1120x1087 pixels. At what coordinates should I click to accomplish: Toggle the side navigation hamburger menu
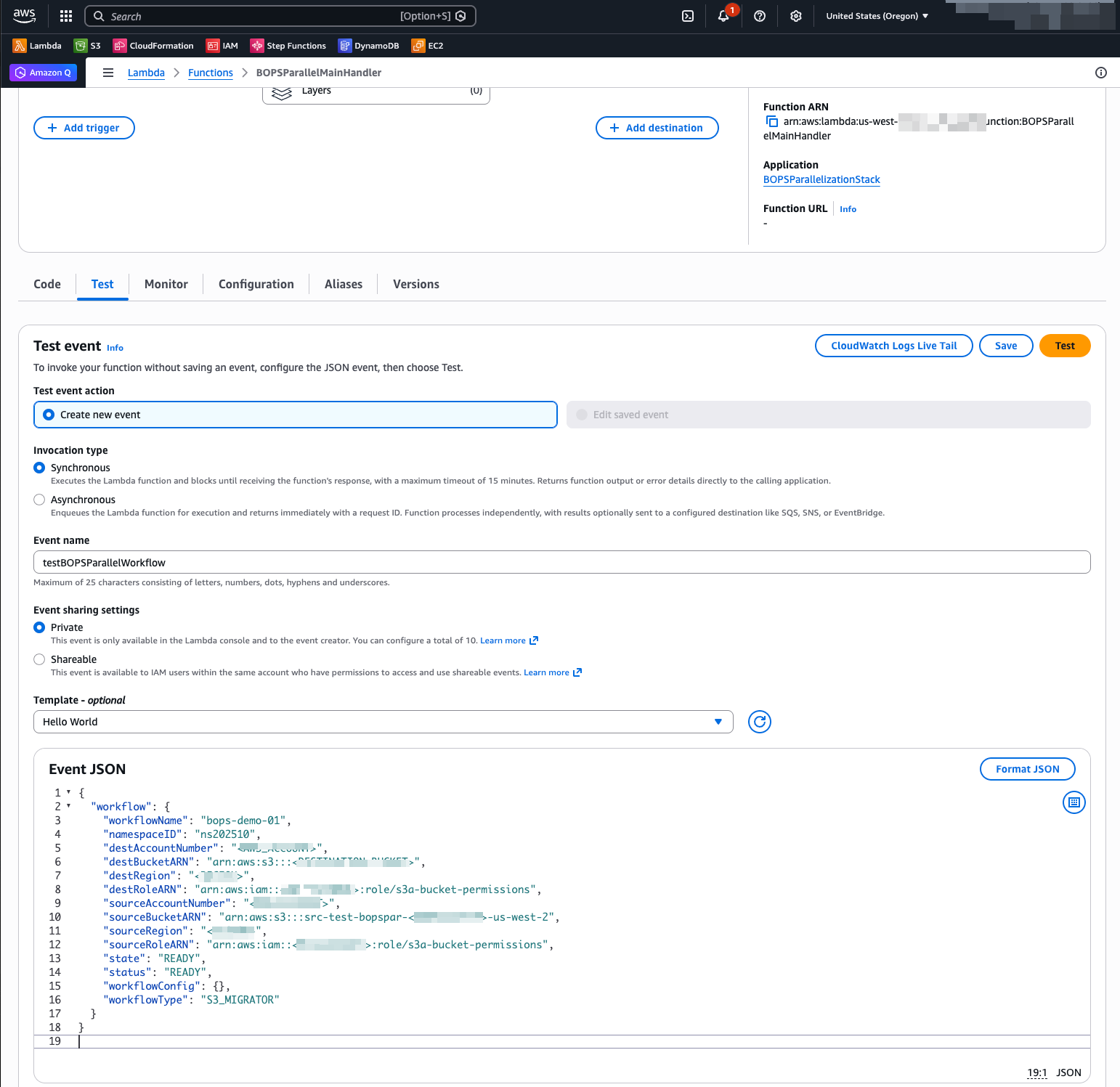point(108,73)
